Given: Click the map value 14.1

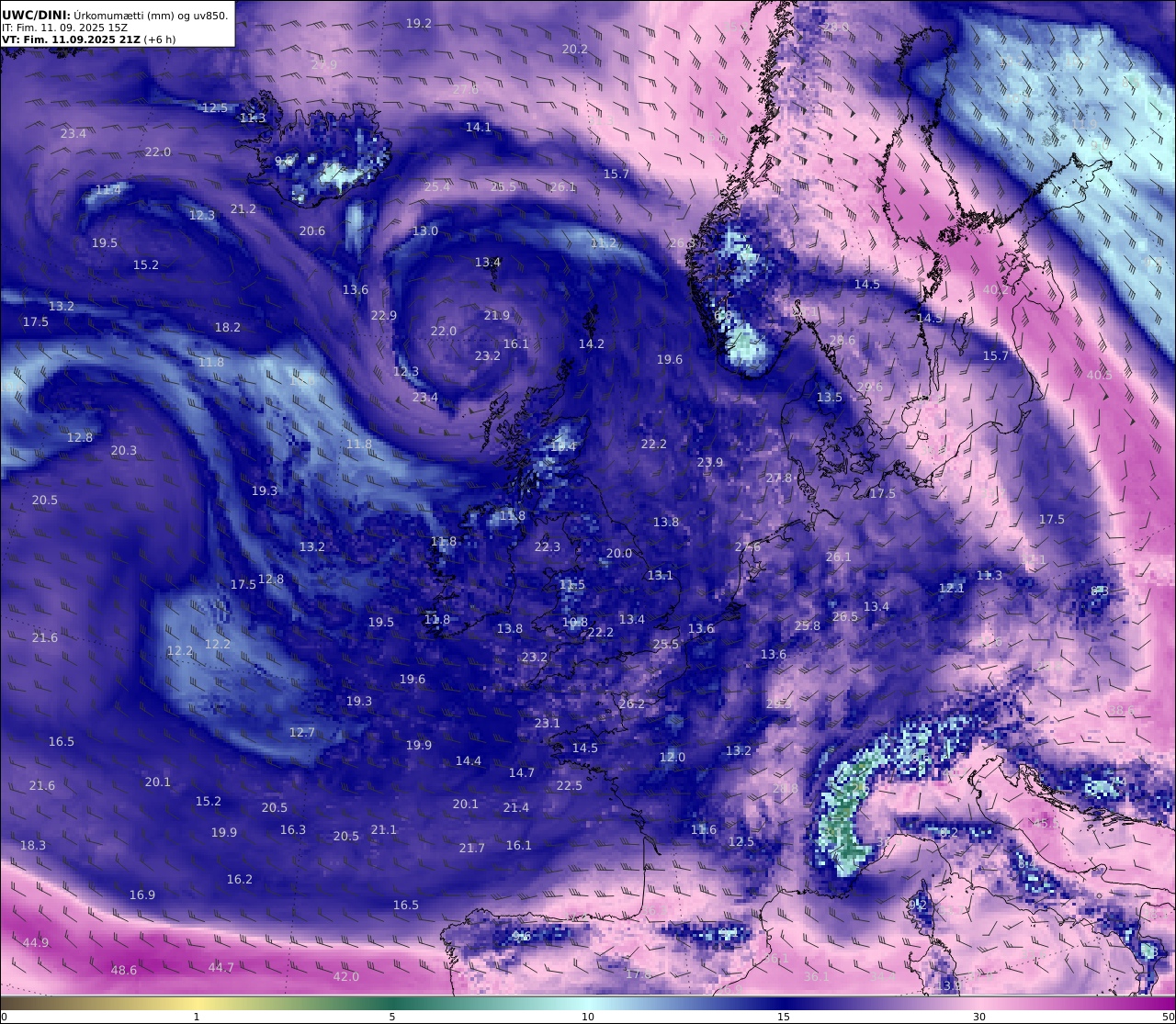Looking at the screenshot, I should click(x=479, y=127).
